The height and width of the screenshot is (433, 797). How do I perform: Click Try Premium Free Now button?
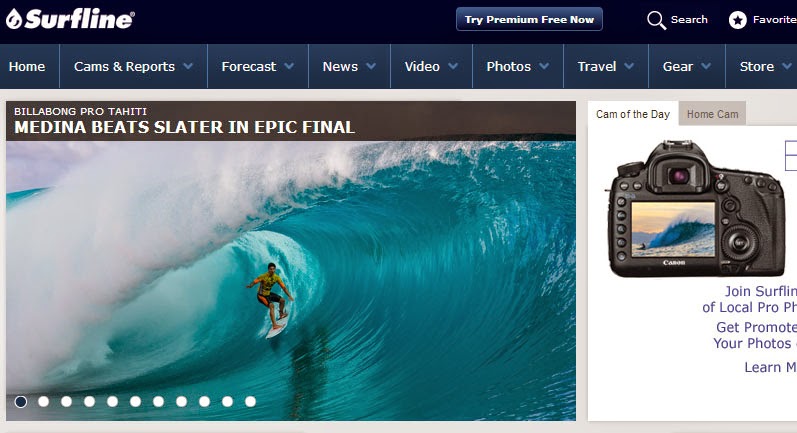(529, 19)
